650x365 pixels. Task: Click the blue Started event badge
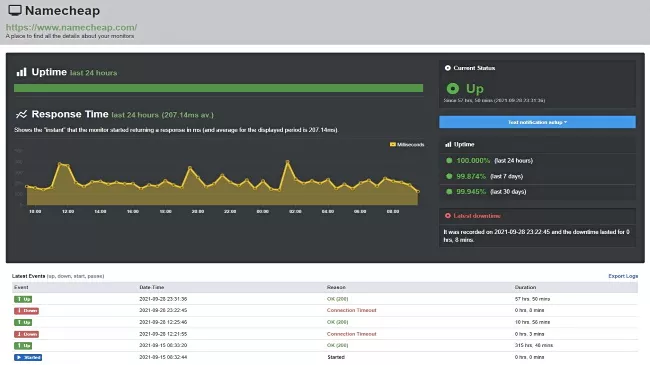point(28,357)
